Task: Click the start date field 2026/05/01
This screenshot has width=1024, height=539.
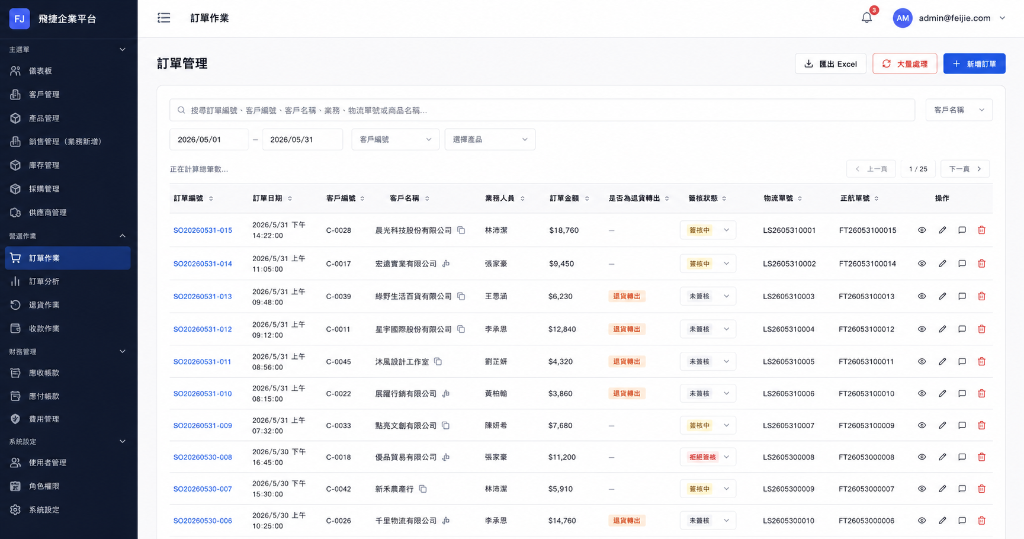Action: click(209, 140)
